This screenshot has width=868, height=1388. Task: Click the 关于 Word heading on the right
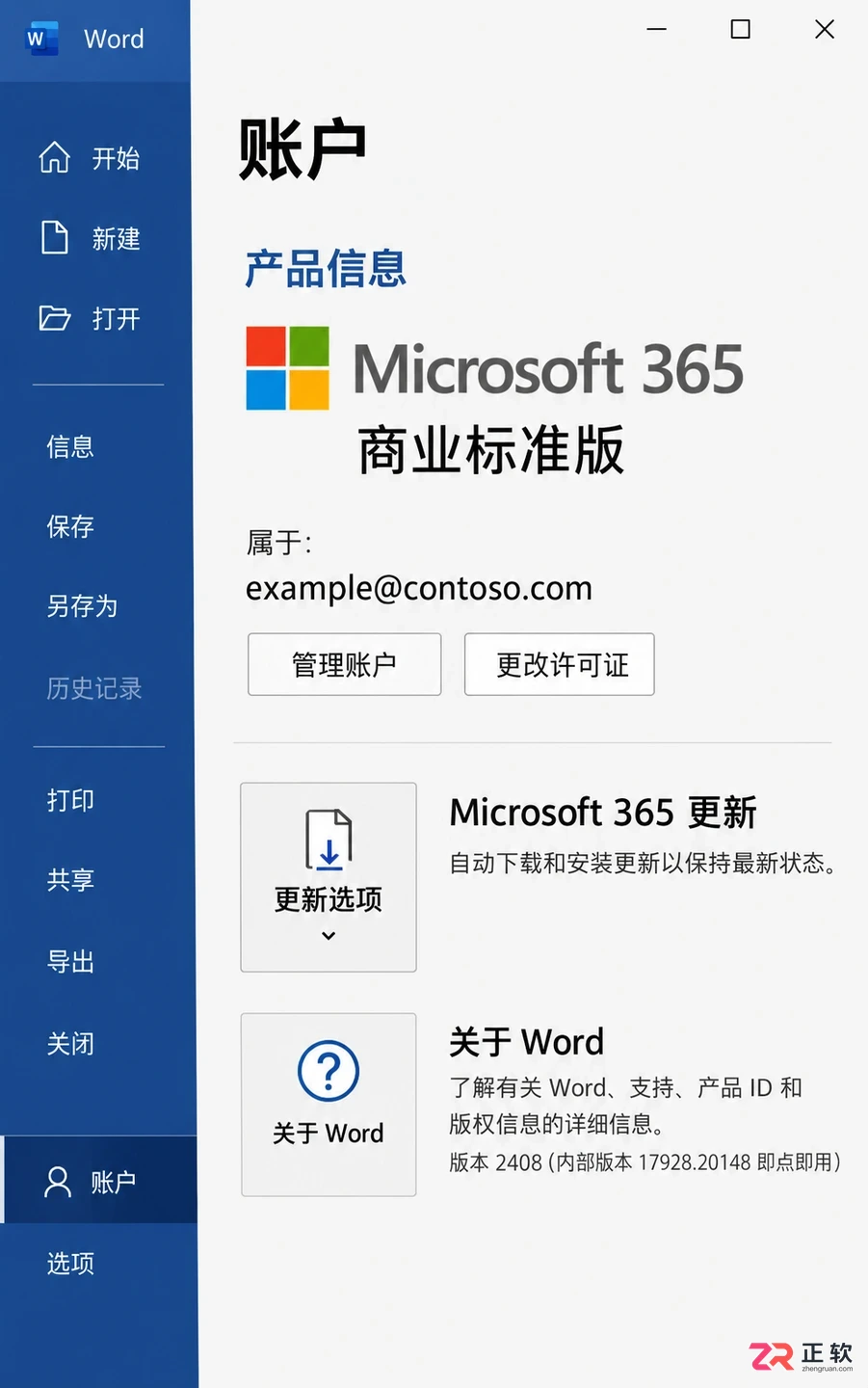(527, 1042)
